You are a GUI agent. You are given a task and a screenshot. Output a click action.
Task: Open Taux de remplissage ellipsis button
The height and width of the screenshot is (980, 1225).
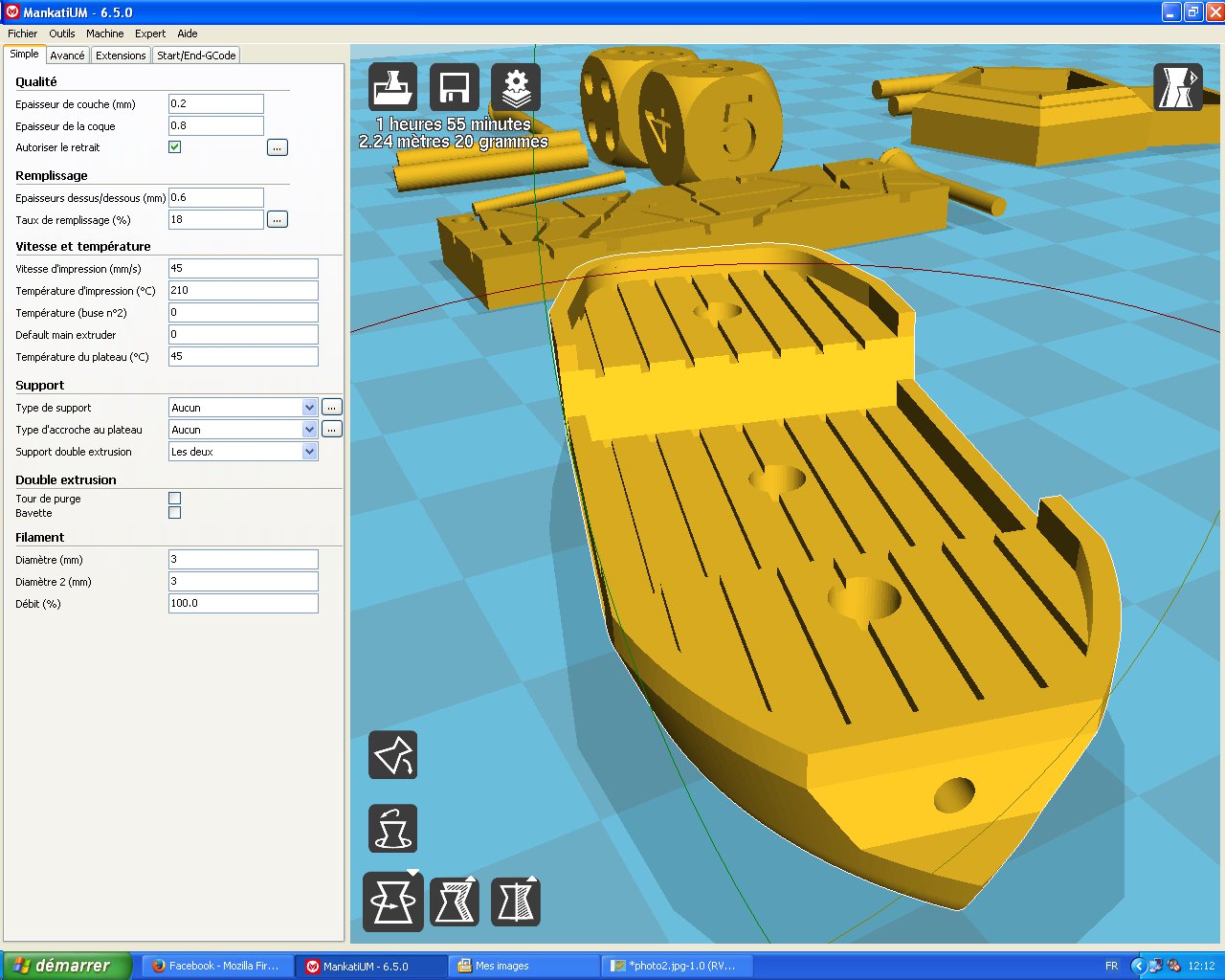tap(278, 219)
